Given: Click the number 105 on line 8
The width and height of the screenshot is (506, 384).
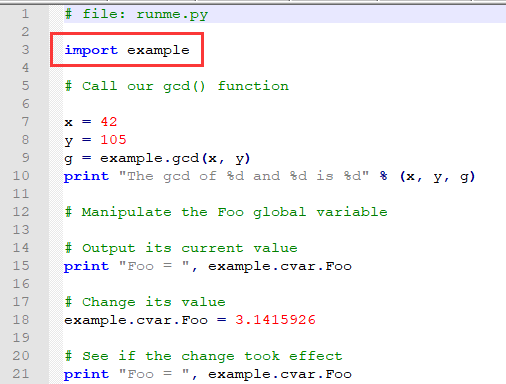Looking at the screenshot, I should tap(113, 140).
